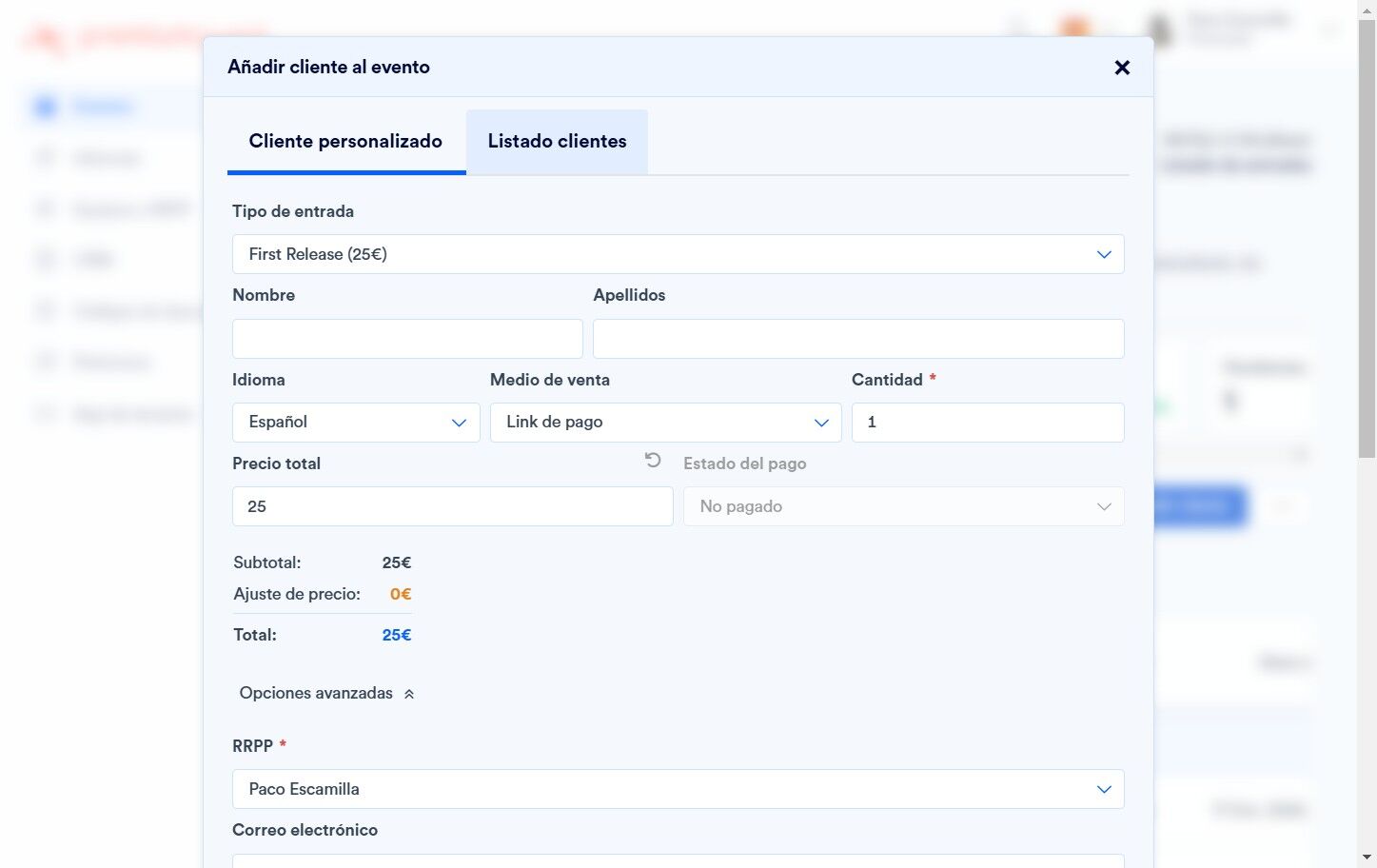Focus the Cantidad input field
This screenshot has height=868, width=1377.
point(988,423)
